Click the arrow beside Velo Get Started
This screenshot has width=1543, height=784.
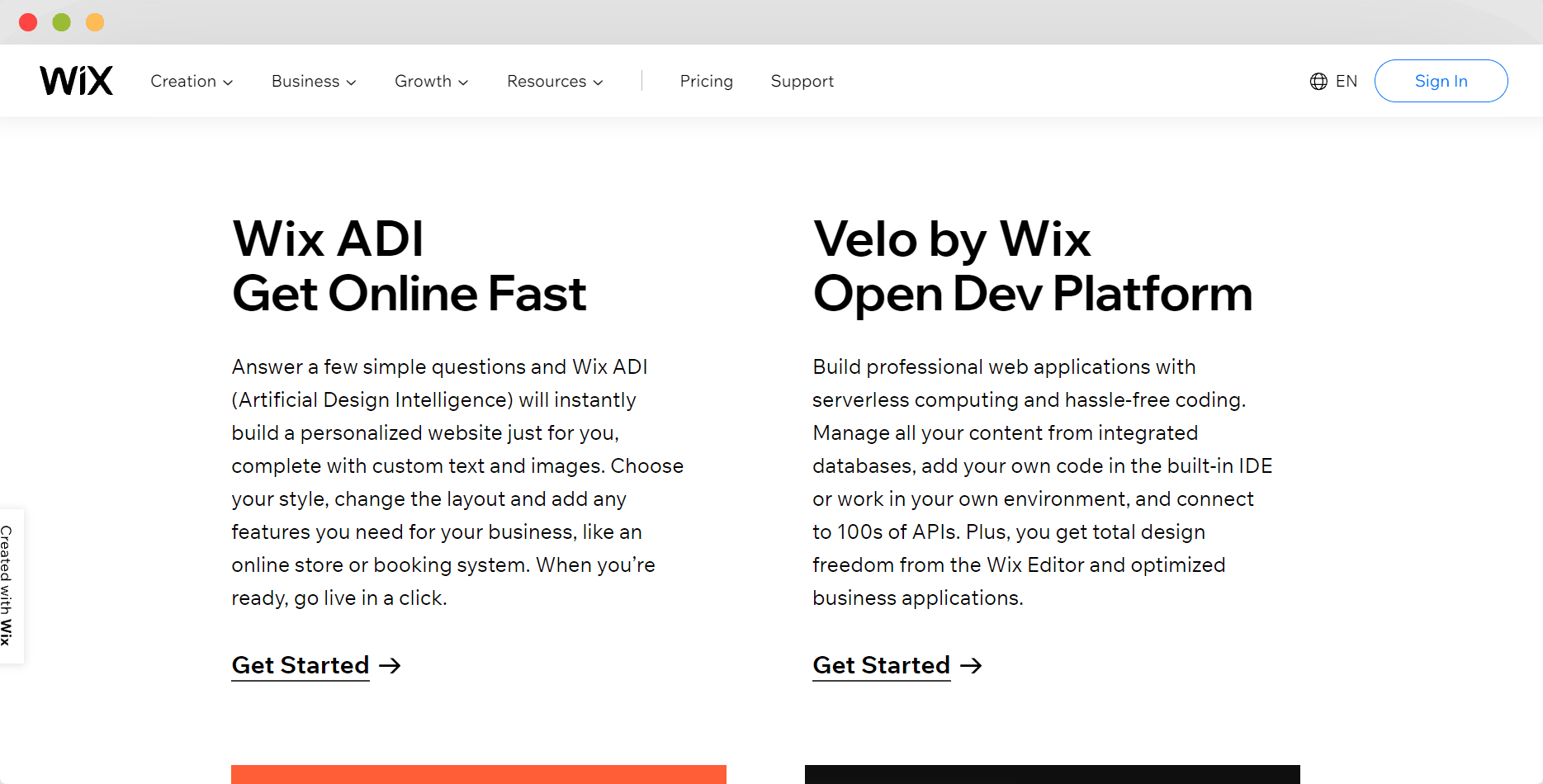pos(971,665)
